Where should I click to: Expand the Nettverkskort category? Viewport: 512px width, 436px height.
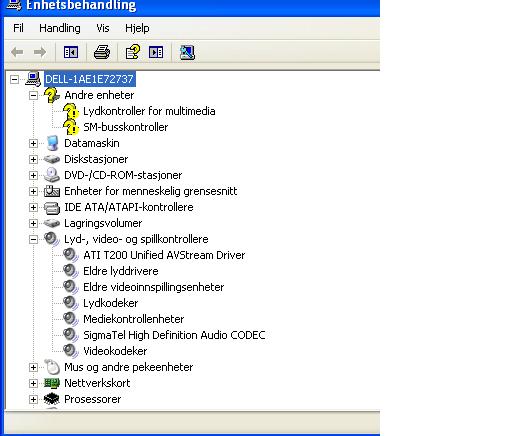tap(33, 383)
